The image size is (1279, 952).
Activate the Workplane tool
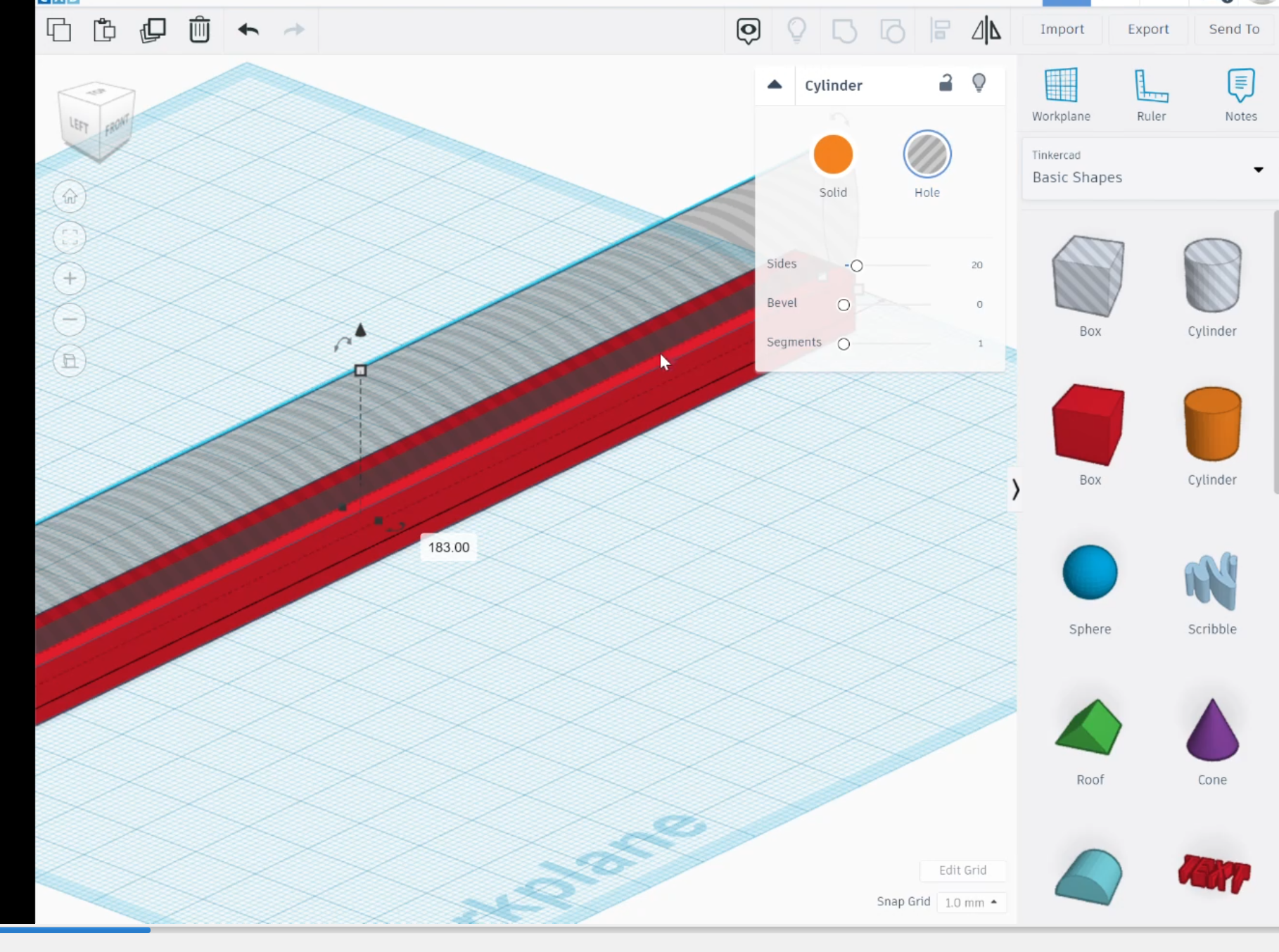coord(1061,95)
